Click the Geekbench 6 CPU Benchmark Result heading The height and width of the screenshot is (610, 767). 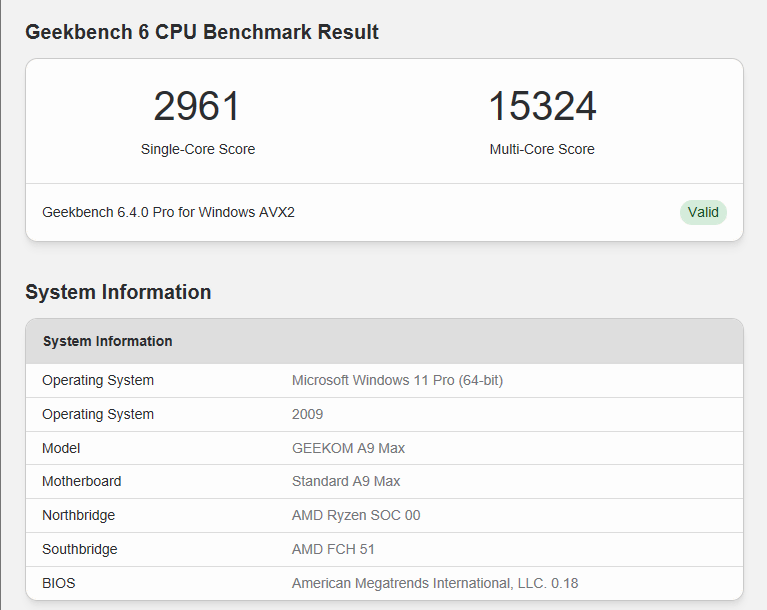[x=202, y=32]
